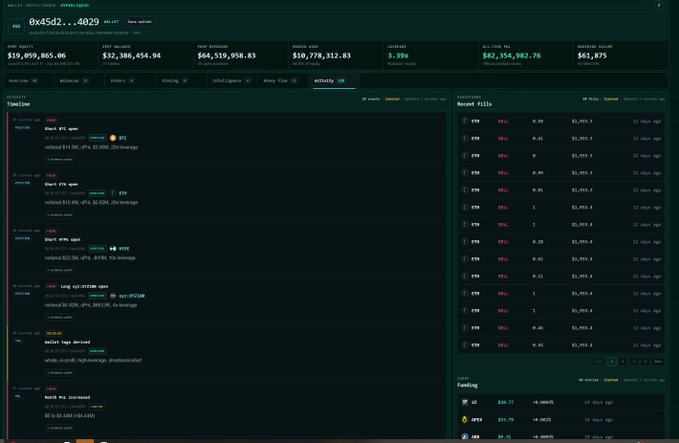
Task: Expand evidence details under Long xyz:XYZ100 open
Action: [x=60, y=317]
